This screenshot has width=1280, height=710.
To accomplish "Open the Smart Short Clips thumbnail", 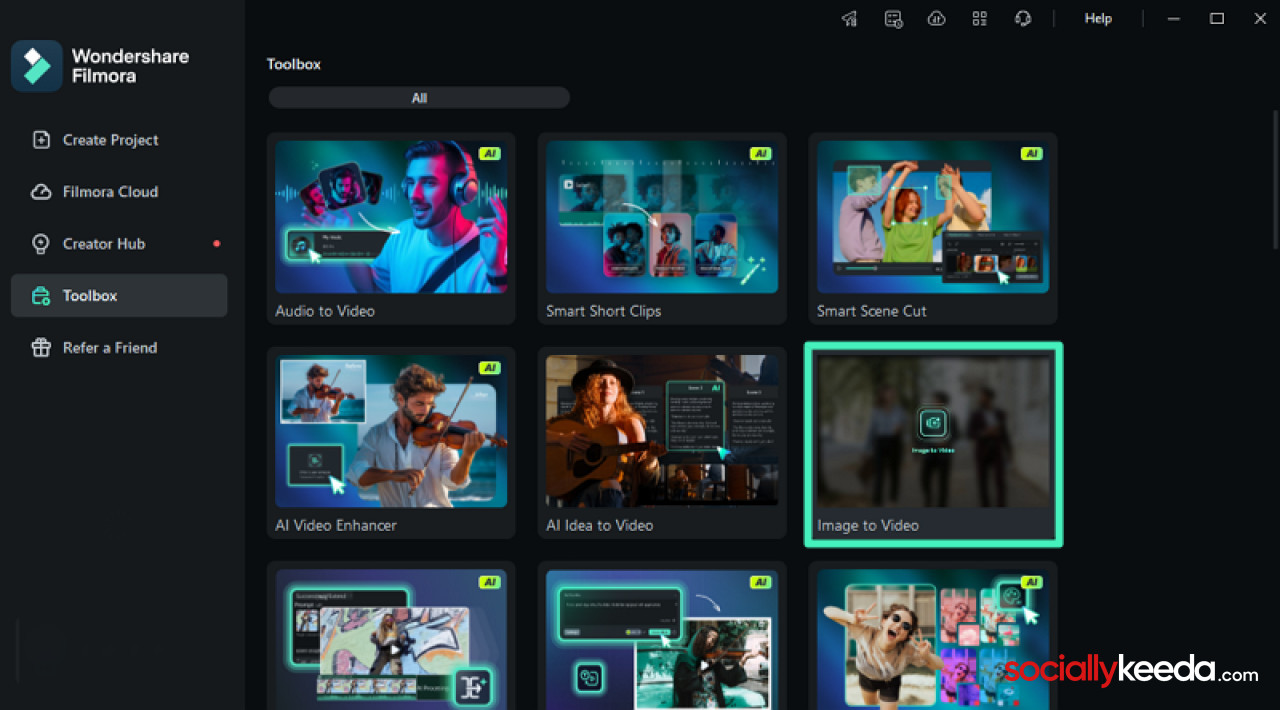I will 662,217.
